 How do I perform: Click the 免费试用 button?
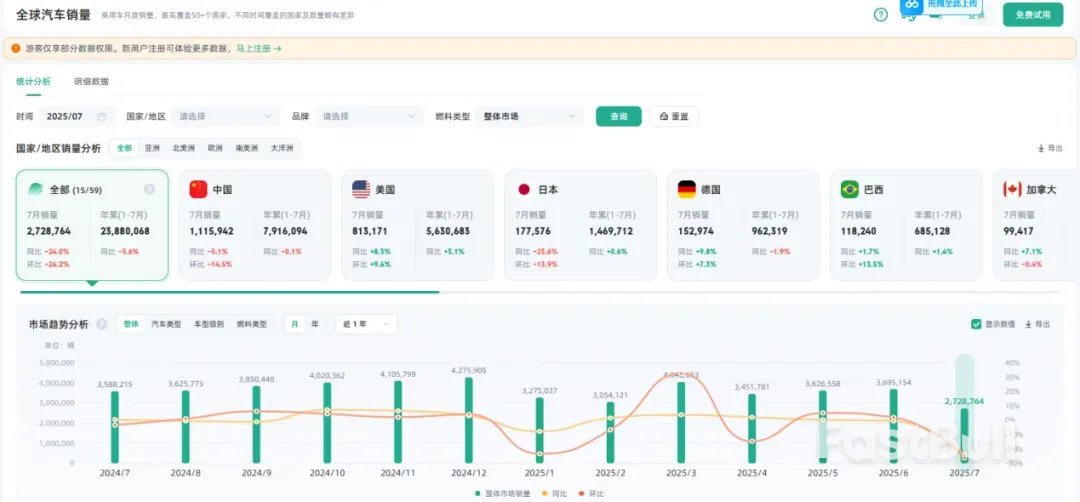pos(1033,14)
